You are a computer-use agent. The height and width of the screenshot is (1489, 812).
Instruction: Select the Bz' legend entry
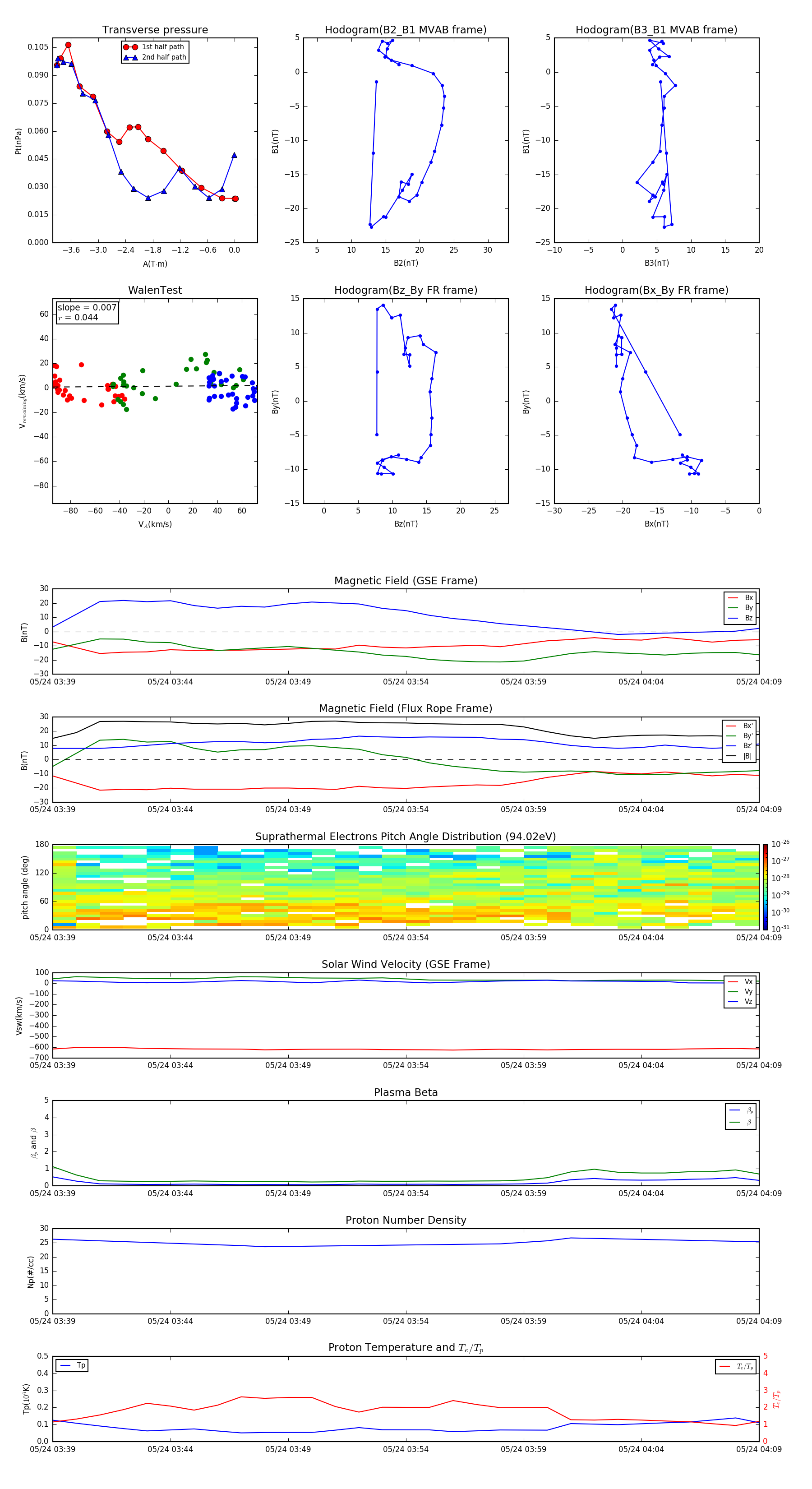point(740,746)
